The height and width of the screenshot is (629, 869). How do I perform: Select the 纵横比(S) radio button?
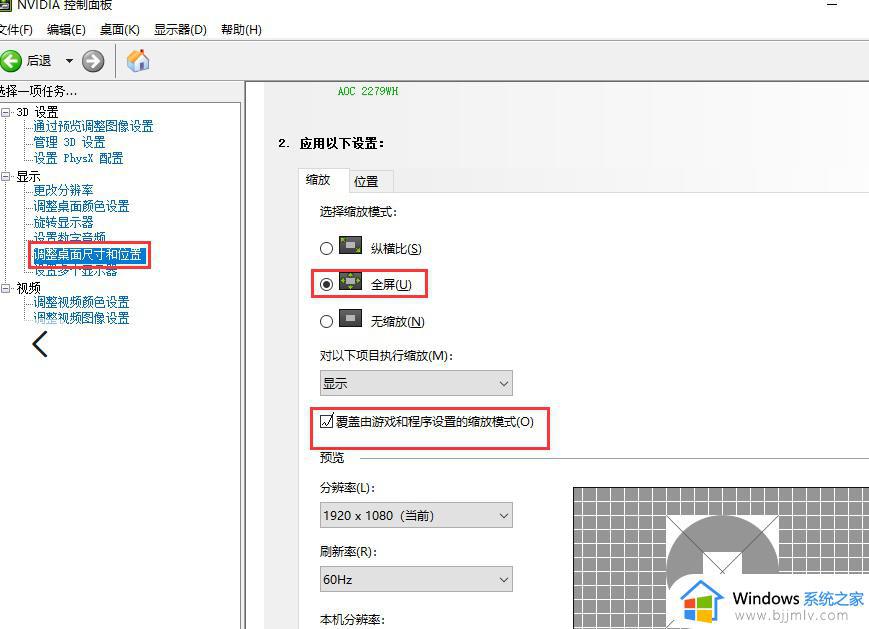coord(326,248)
